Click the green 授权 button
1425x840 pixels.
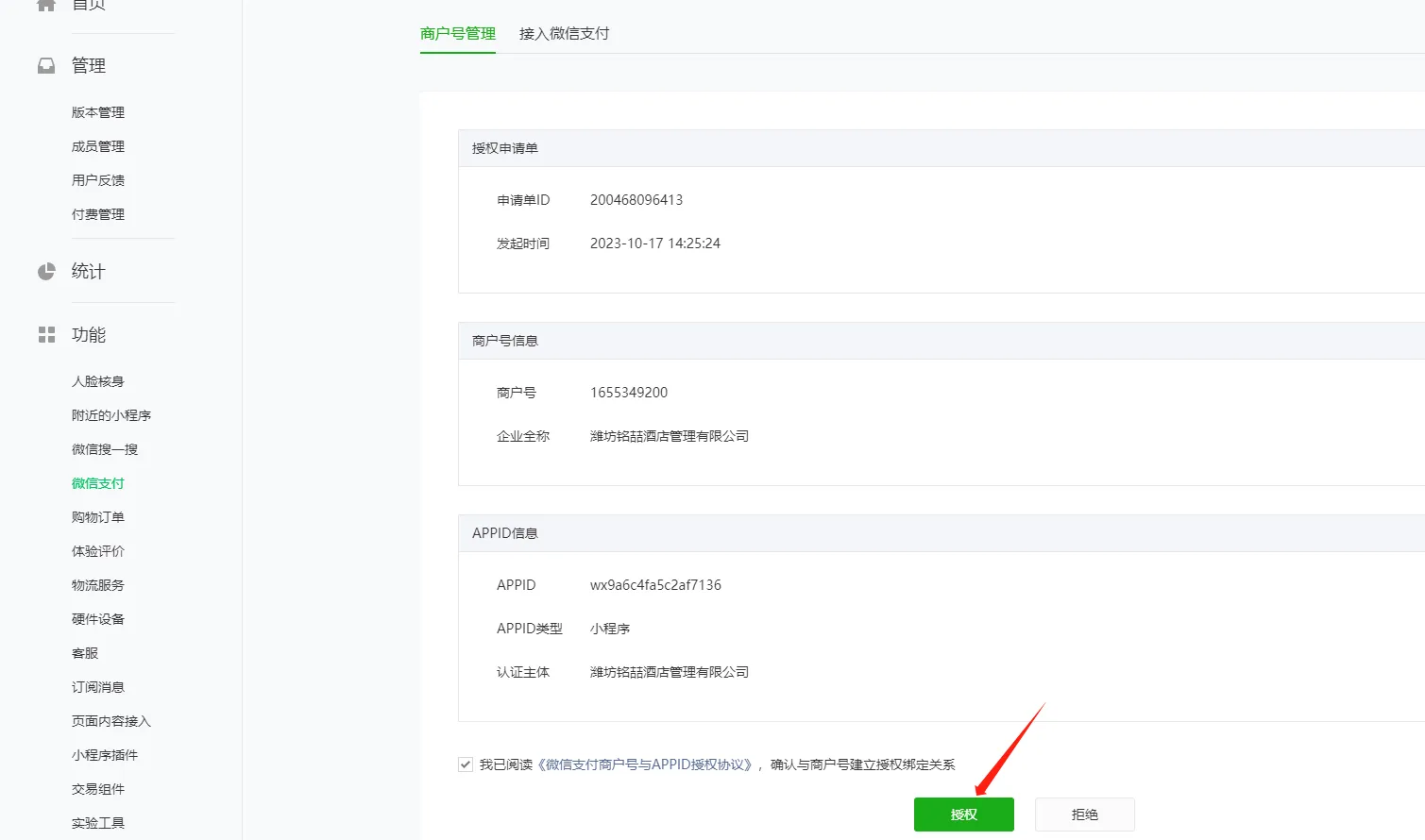(963, 814)
